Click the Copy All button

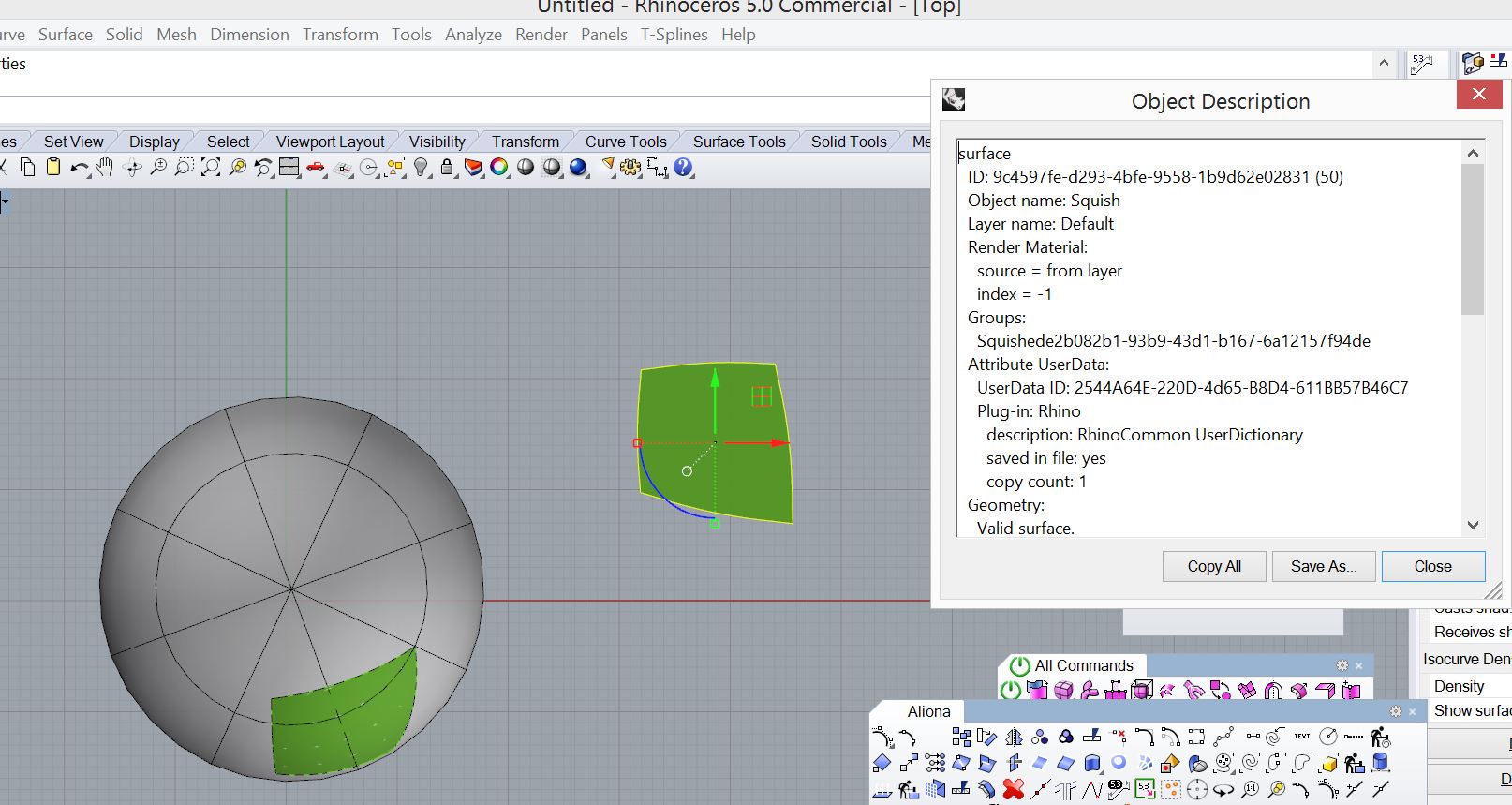(x=1213, y=566)
